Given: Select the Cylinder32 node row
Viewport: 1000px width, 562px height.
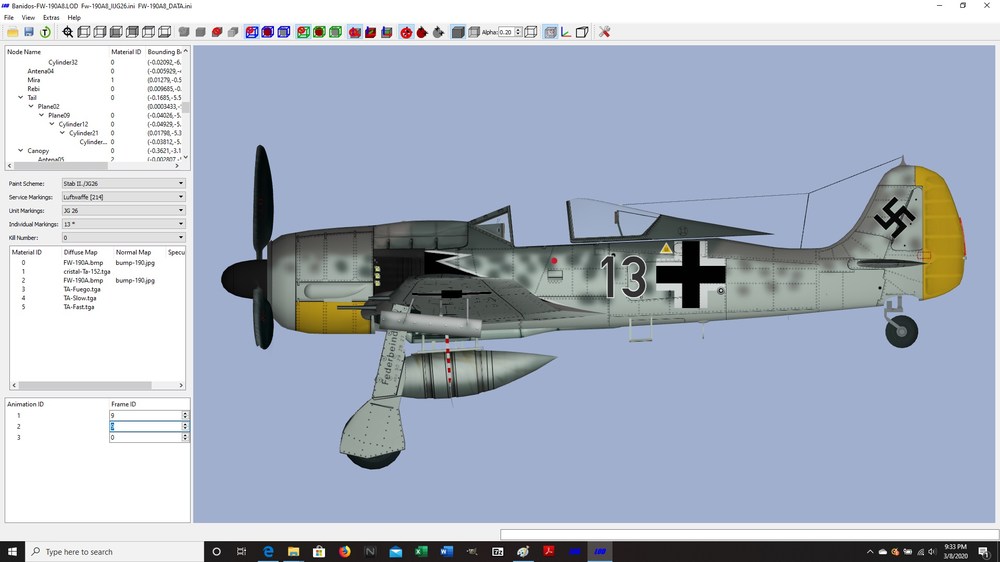Looking at the screenshot, I should coord(94,62).
